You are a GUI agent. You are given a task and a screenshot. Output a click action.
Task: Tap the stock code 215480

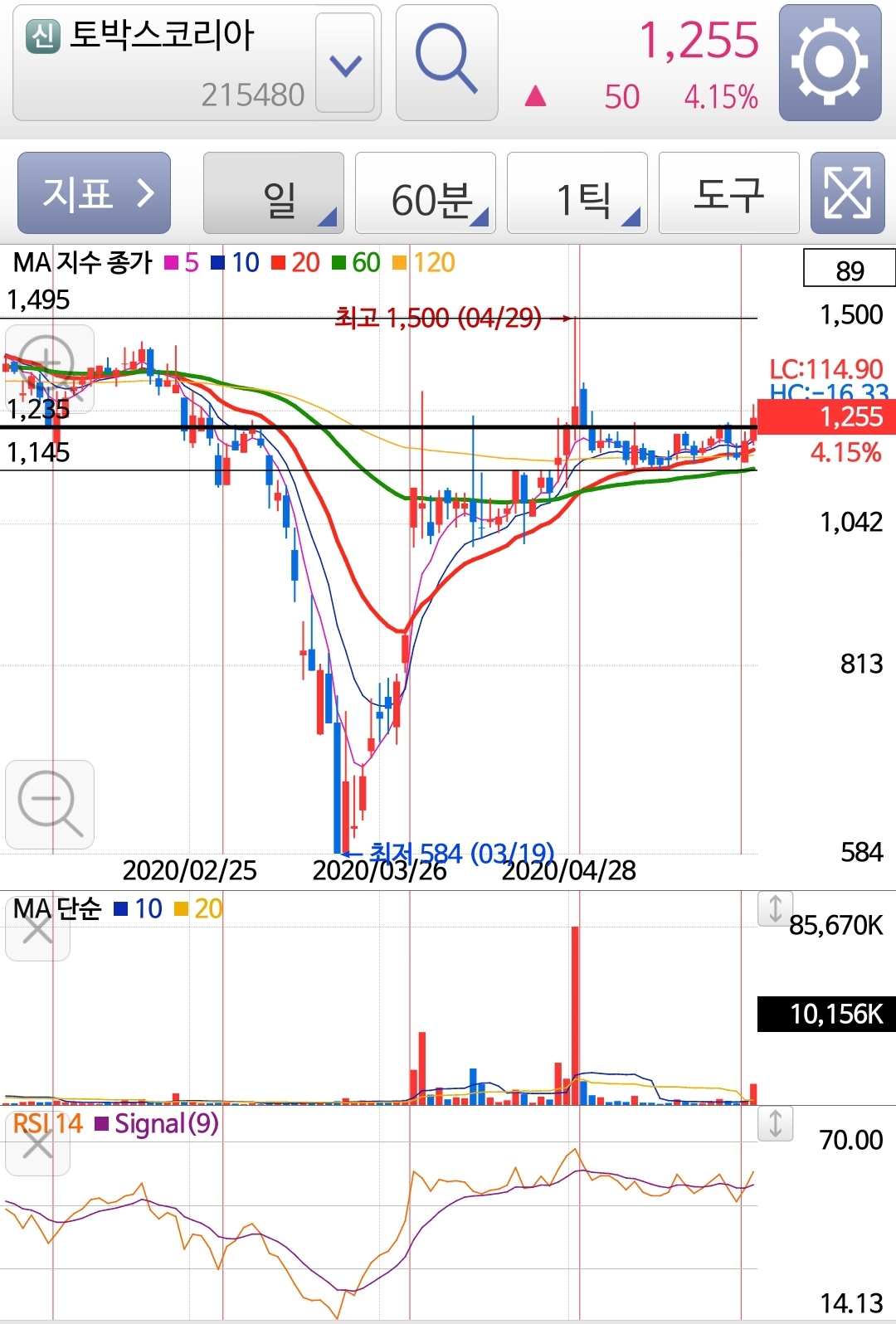tap(253, 95)
